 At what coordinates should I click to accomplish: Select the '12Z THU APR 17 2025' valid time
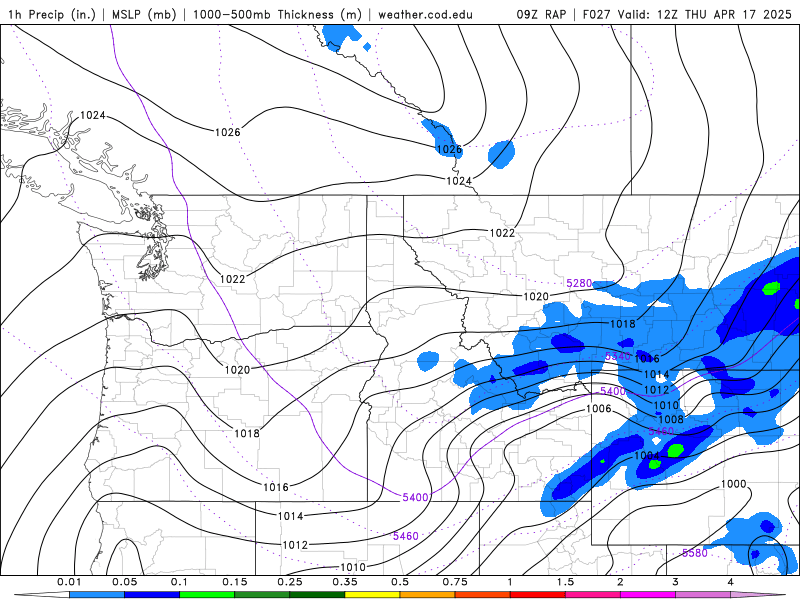pos(724,14)
